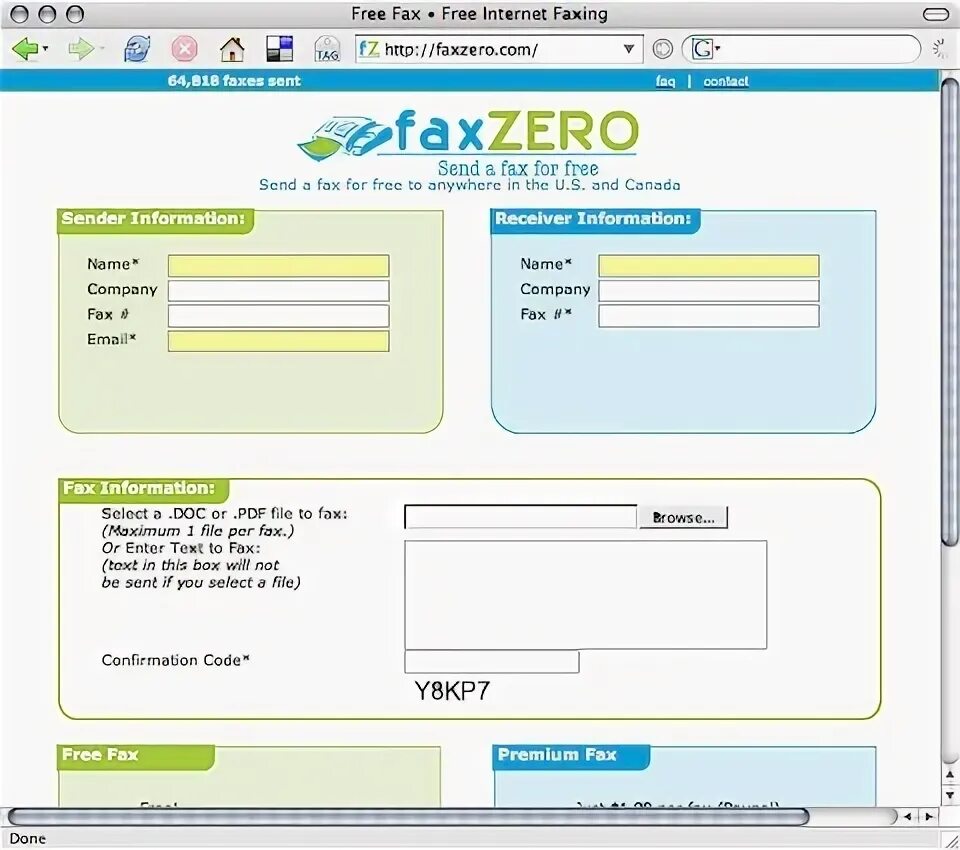Screen dimensions: 960x850
Task: Click the red Stop loading icon
Action: tap(184, 49)
